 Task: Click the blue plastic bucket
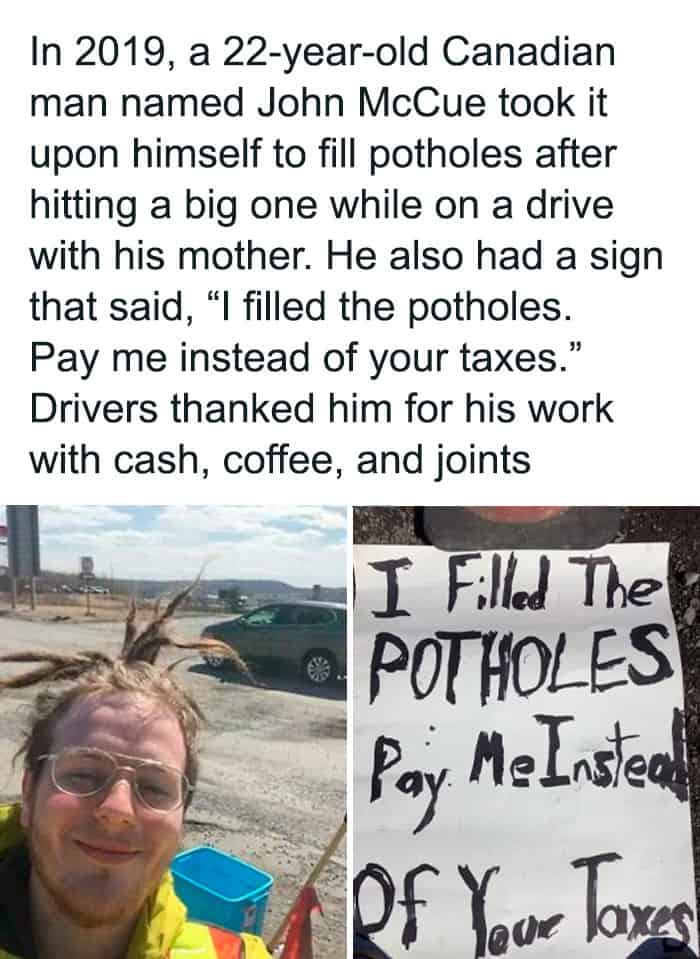pyautogui.click(x=221, y=887)
